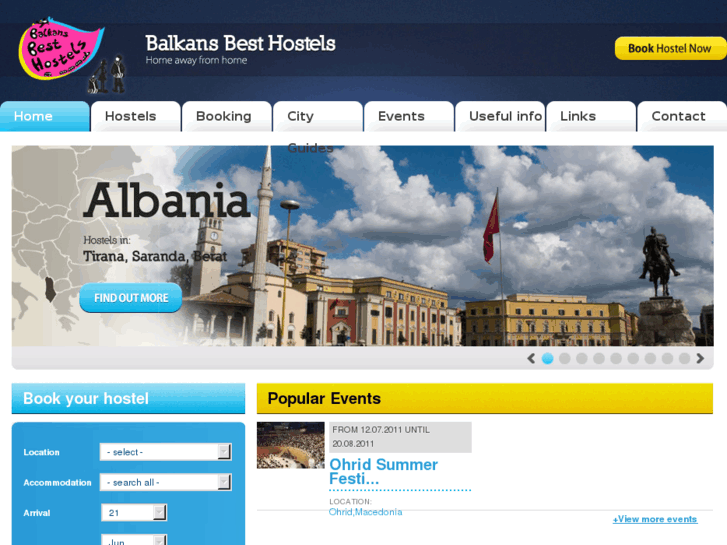Open the Useful info tab
The width and height of the screenshot is (727, 545).
pos(500,116)
